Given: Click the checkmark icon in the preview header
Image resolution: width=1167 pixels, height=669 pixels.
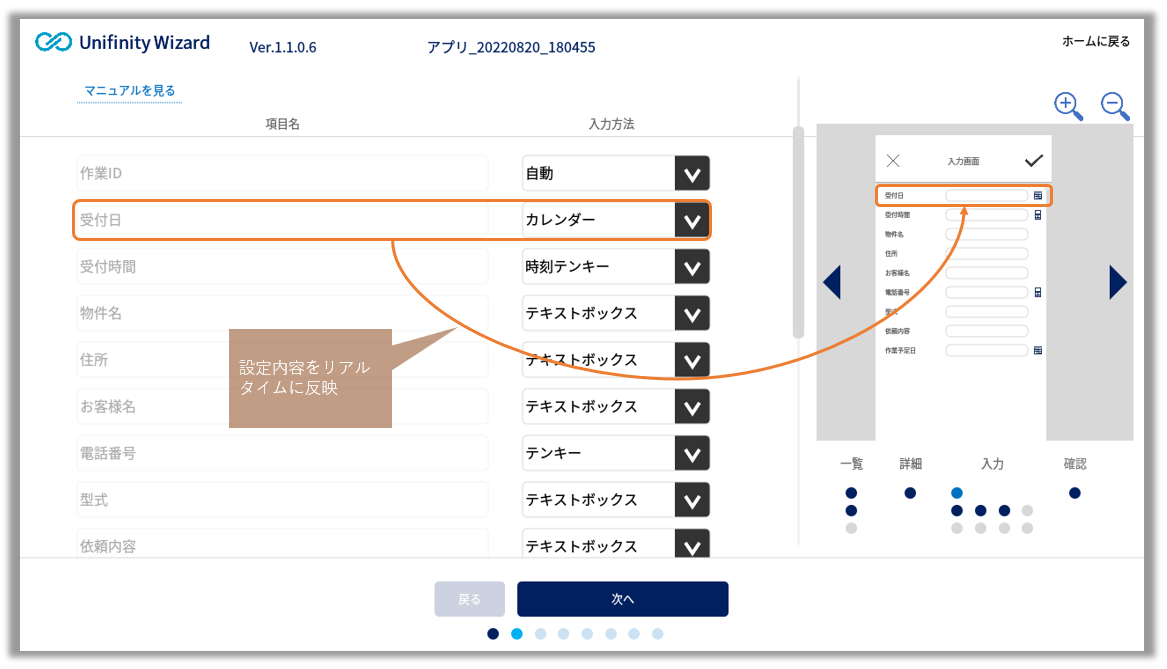Looking at the screenshot, I should 1033,159.
